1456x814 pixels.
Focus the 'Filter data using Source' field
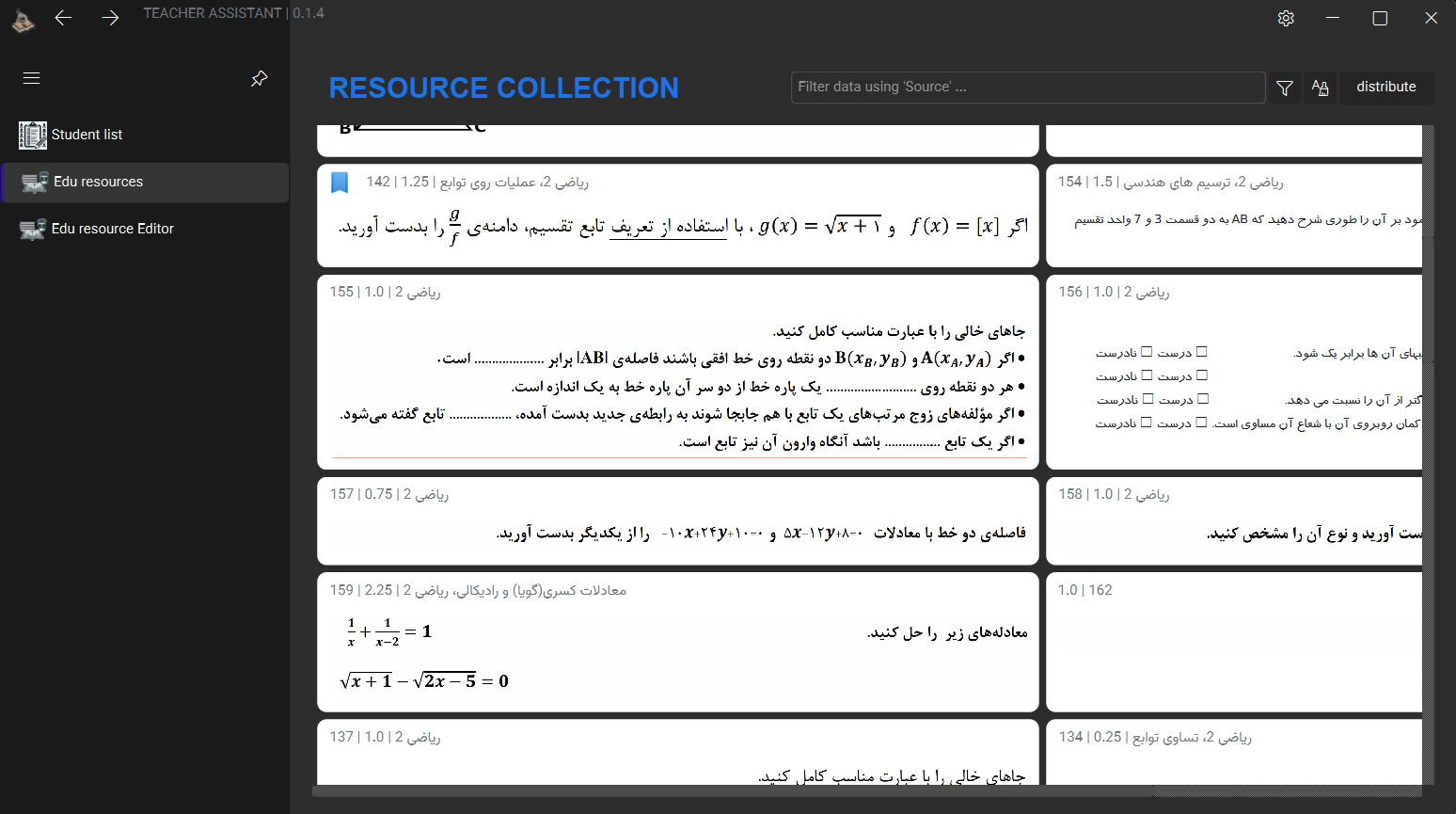(x=1028, y=88)
